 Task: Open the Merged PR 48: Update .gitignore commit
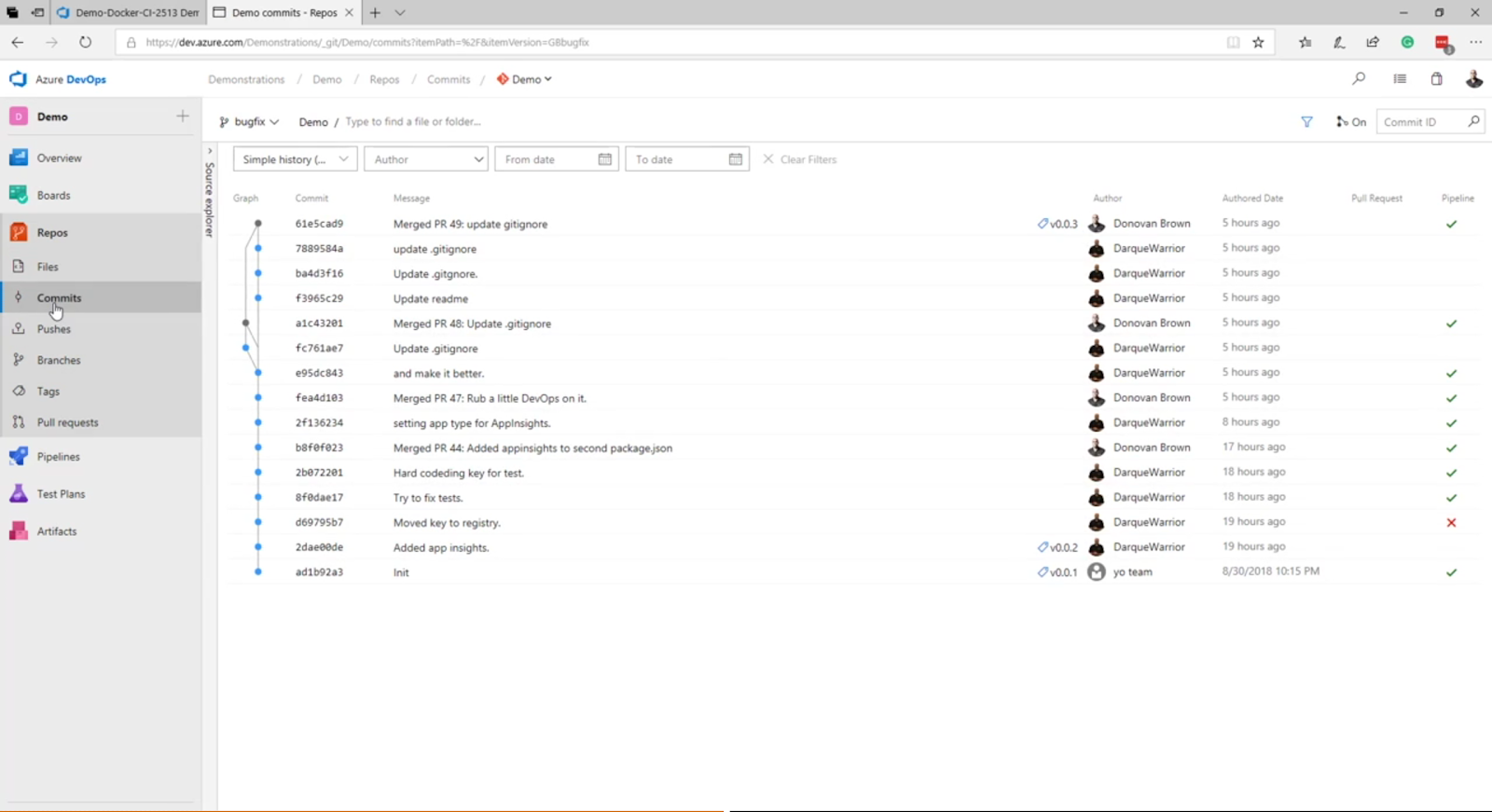pos(472,323)
